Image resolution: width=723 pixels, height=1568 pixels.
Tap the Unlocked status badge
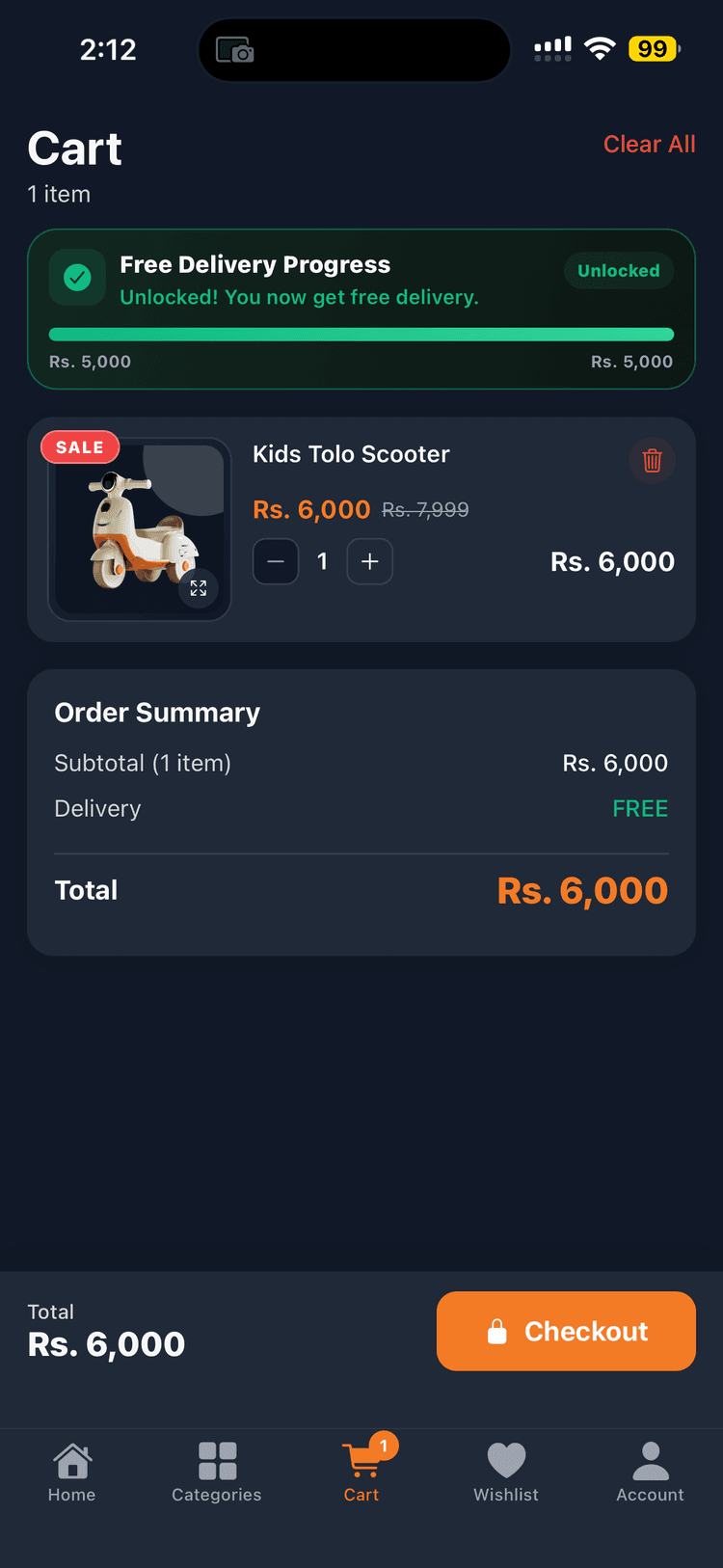coord(618,271)
